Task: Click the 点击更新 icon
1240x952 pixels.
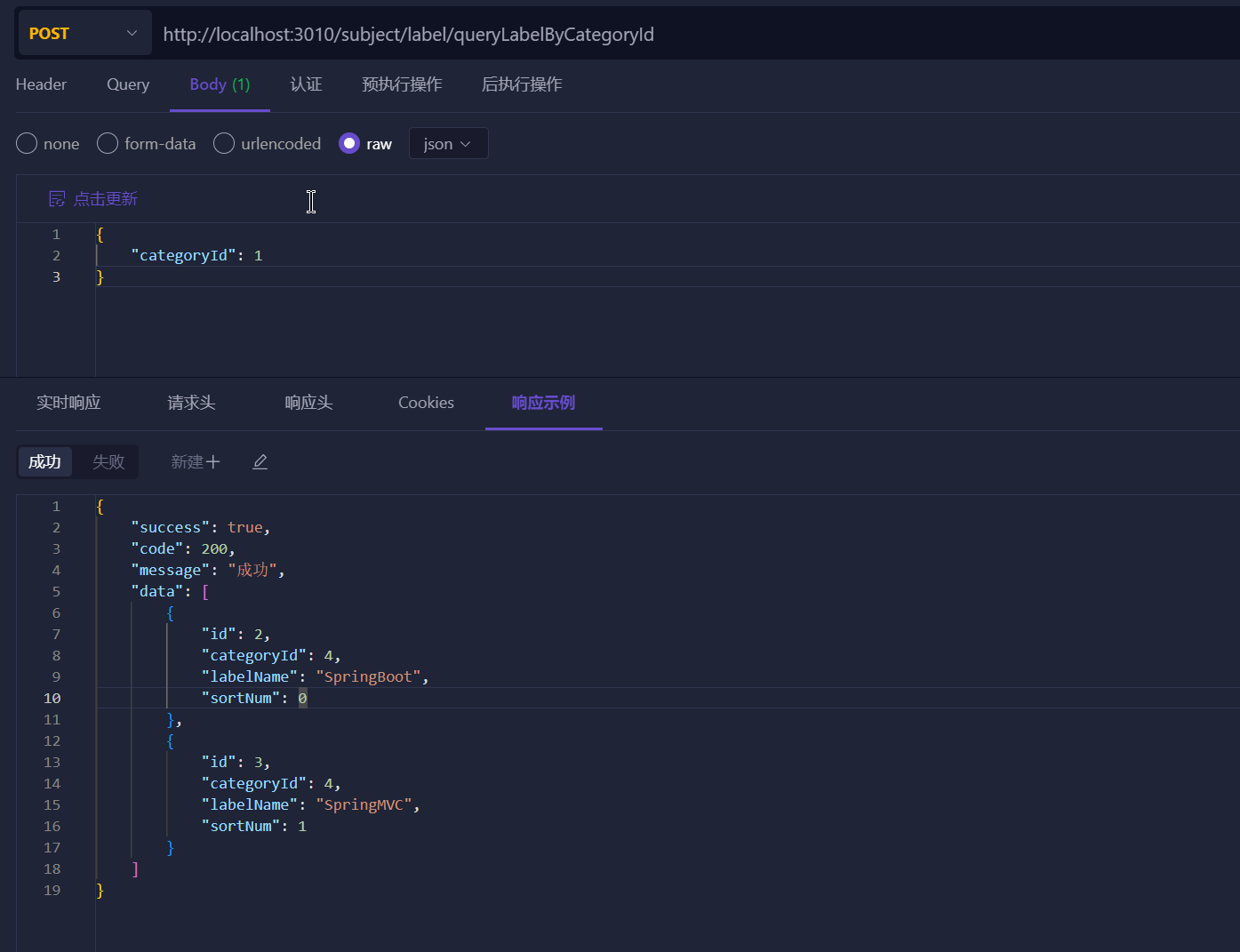Action: point(57,198)
